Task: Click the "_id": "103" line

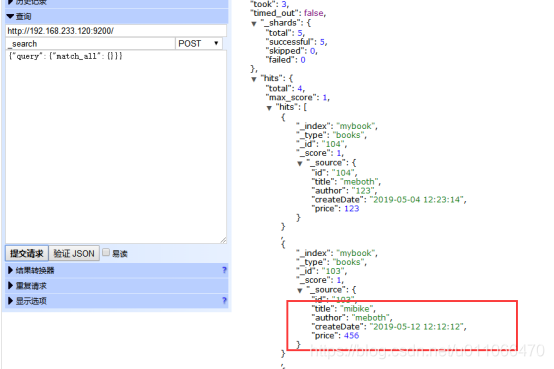Action: [x=322, y=271]
